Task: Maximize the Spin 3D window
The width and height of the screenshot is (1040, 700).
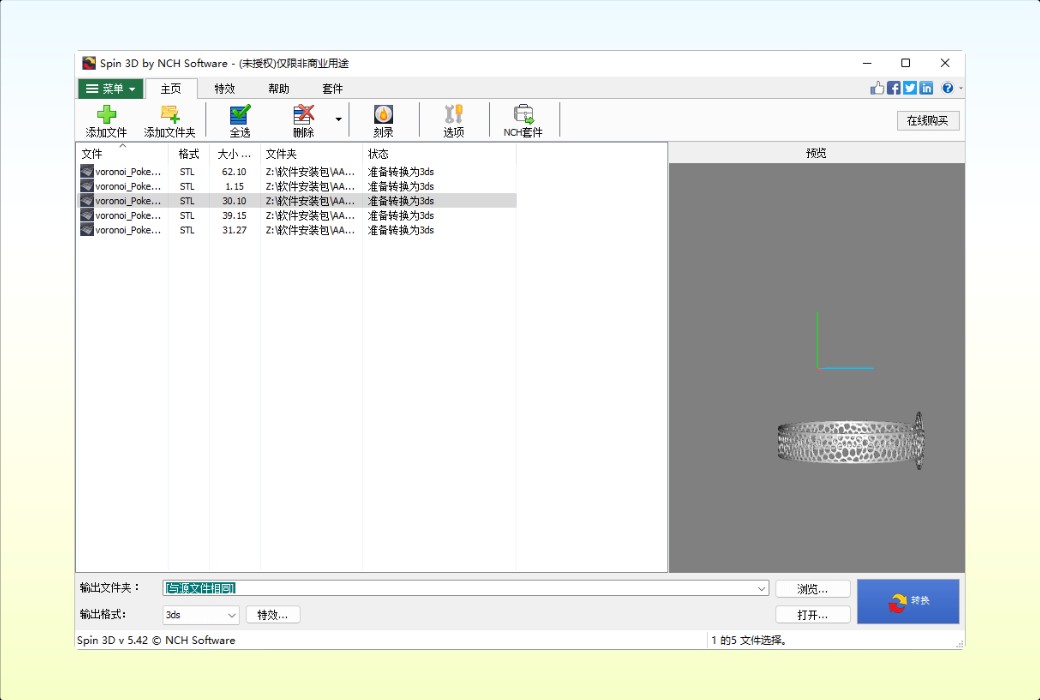Action: click(905, 63)
